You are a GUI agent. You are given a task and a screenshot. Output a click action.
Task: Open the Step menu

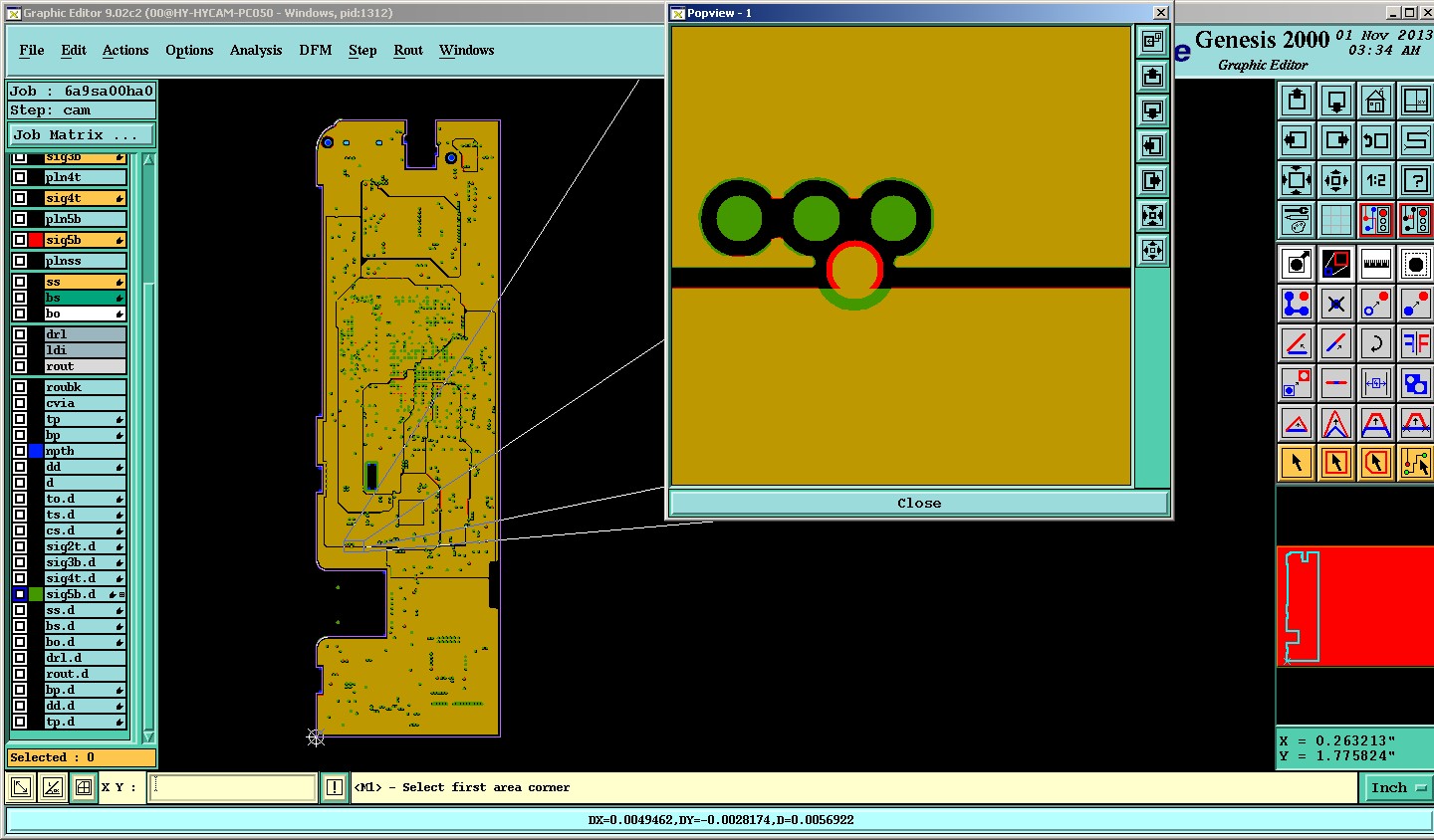[x=362, y=50]
